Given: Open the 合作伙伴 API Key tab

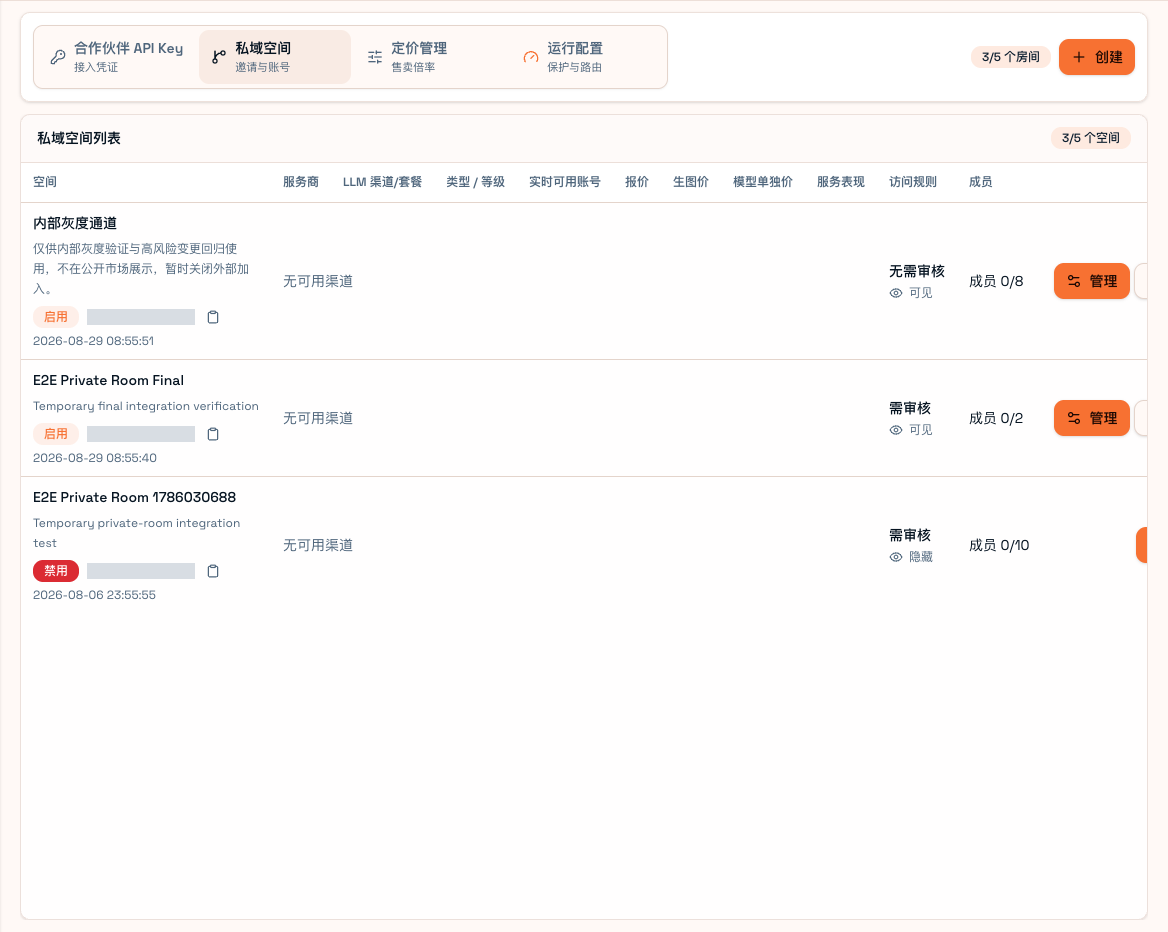Looking at the screenshot, I should pos(116,57).
